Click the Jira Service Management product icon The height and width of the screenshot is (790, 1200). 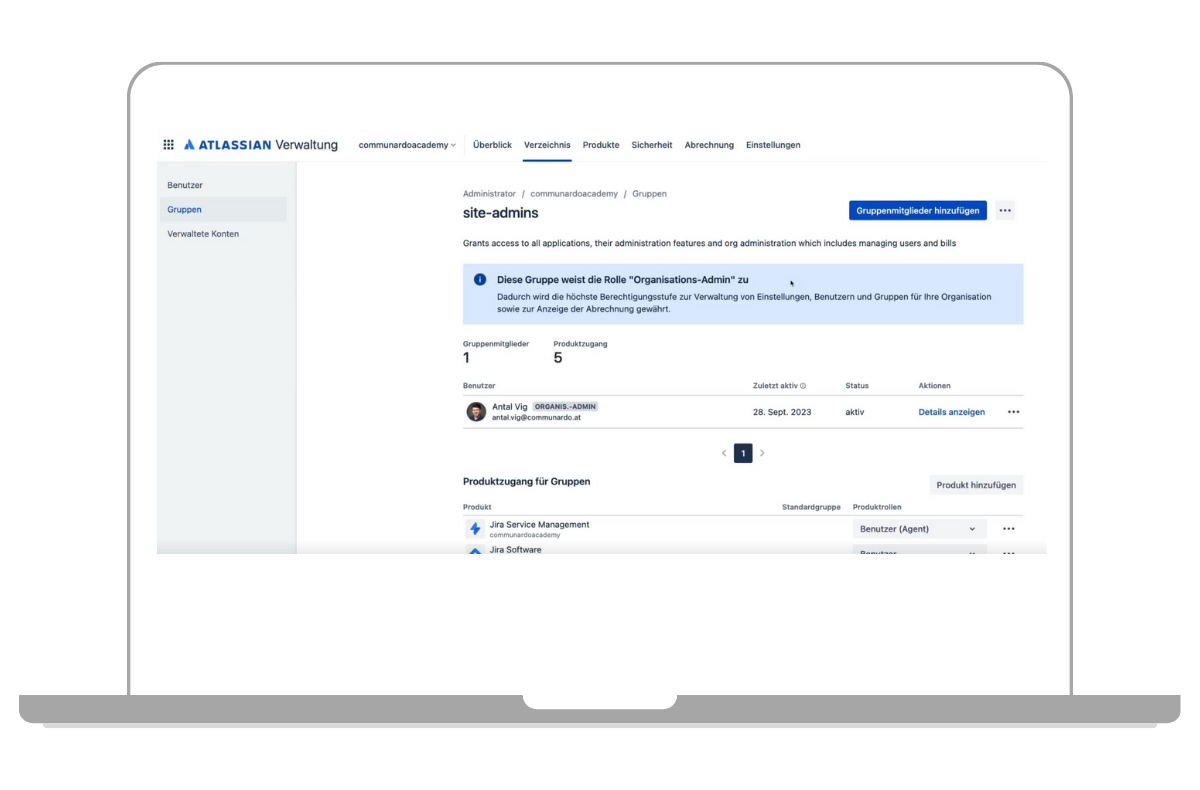475,529
